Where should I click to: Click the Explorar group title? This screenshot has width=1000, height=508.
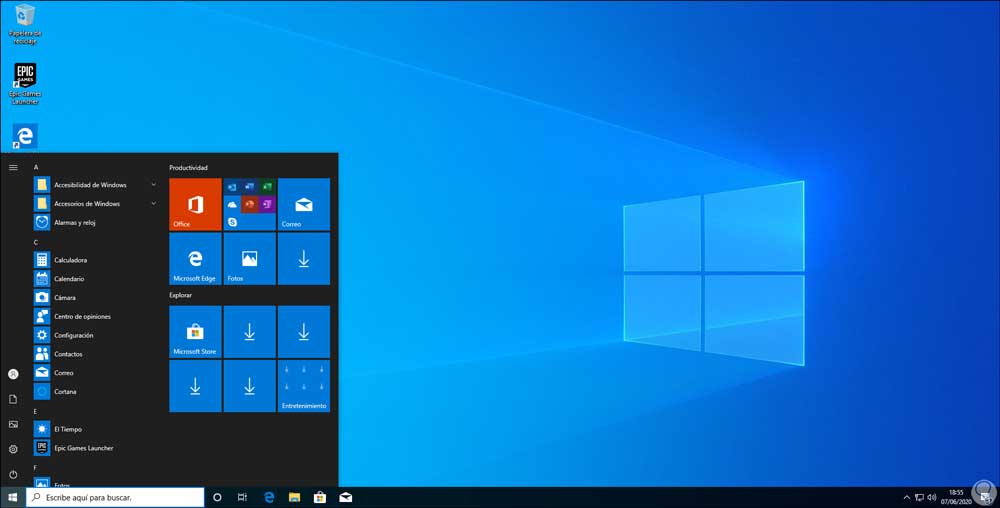(180, 295)
